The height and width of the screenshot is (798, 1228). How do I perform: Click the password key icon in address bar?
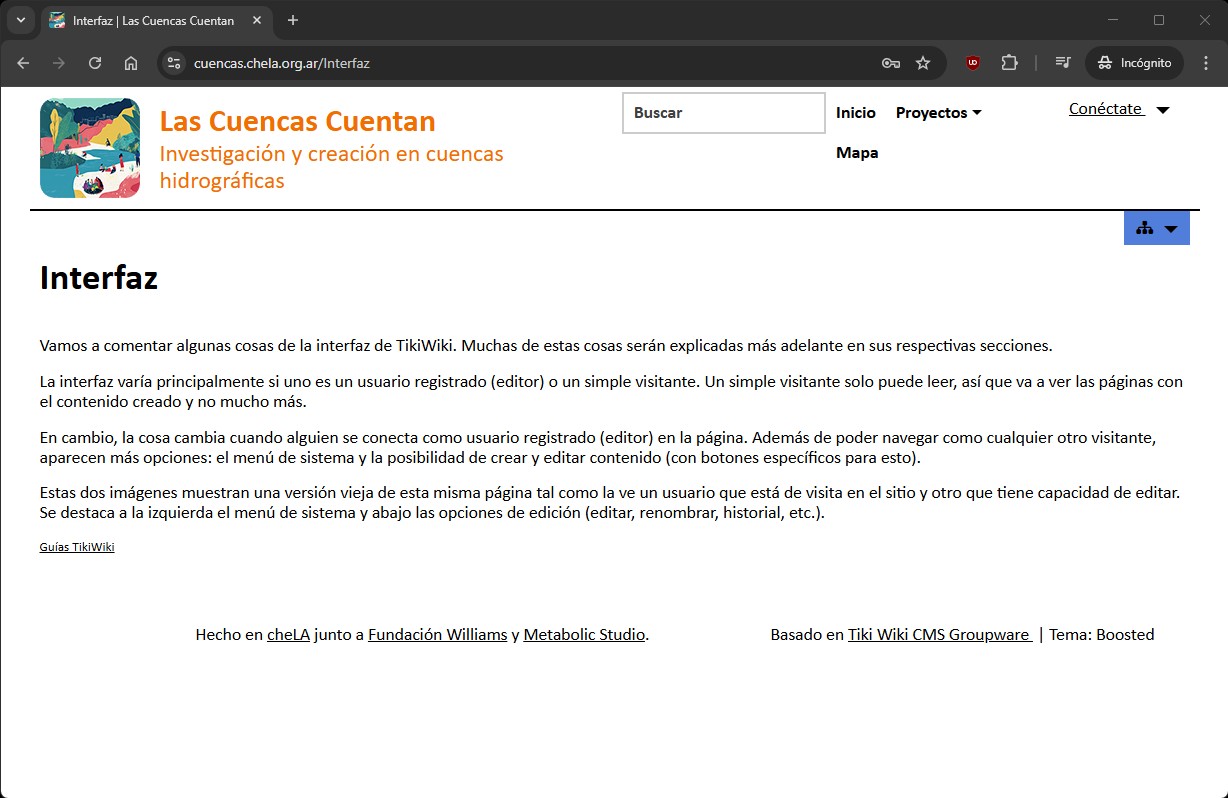point(890,63)
